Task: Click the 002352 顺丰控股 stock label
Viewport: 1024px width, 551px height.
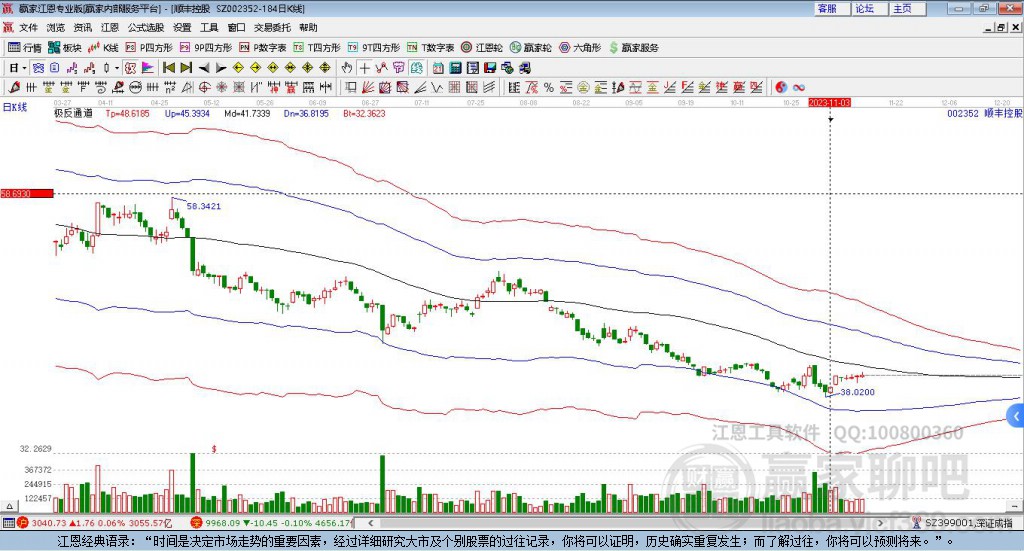Action: (x=984, y=113)
